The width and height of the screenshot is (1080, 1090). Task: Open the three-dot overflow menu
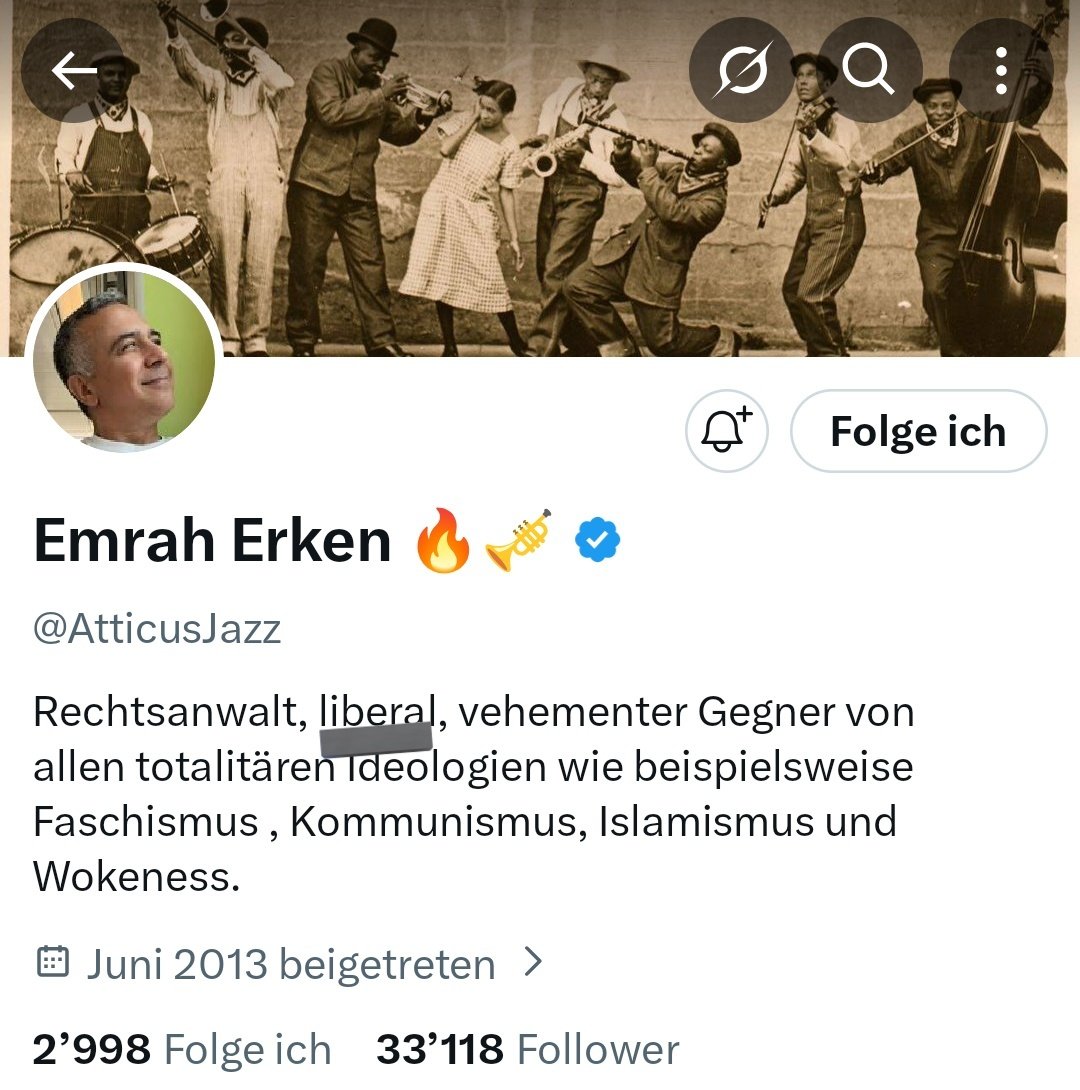click(1001, 70)
